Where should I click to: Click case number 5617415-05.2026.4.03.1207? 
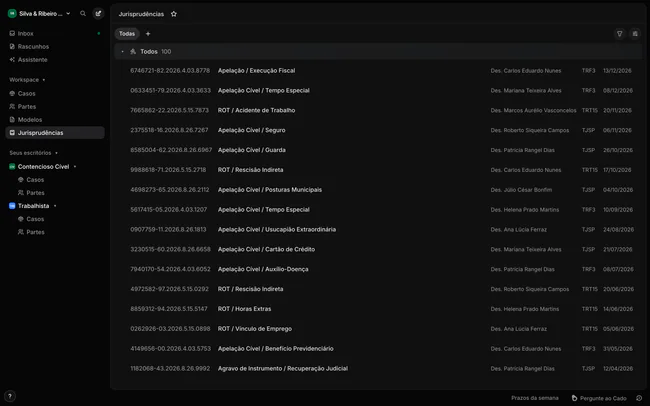click(168, 209)
